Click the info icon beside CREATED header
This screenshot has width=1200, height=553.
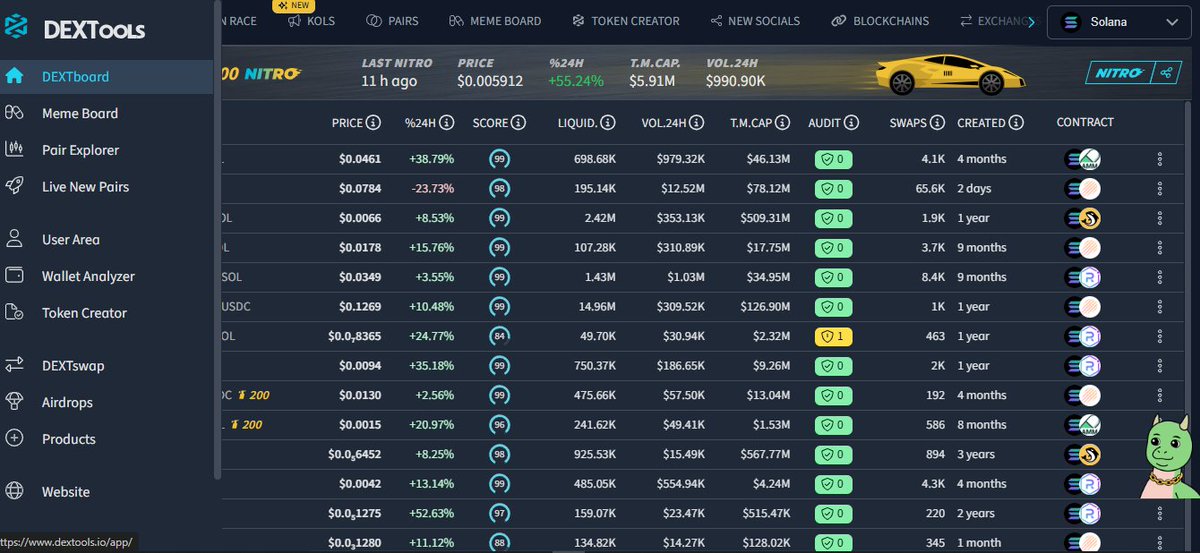(x=1016, y=123)
